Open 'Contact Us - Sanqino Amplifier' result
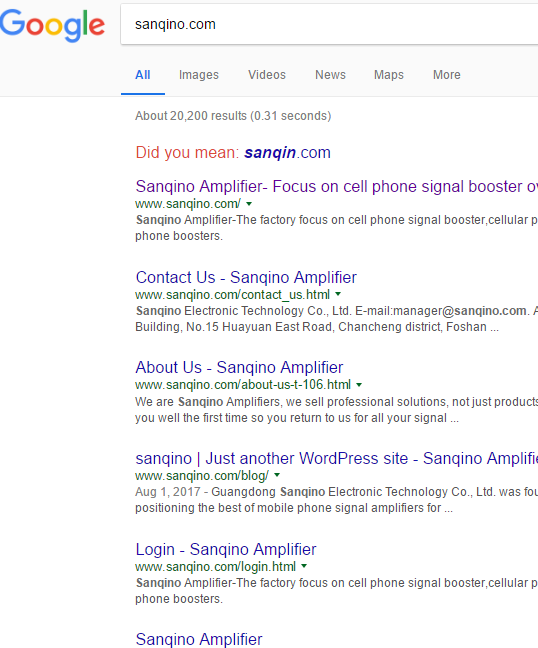538x648 pixels. click(x=246, y=277)
